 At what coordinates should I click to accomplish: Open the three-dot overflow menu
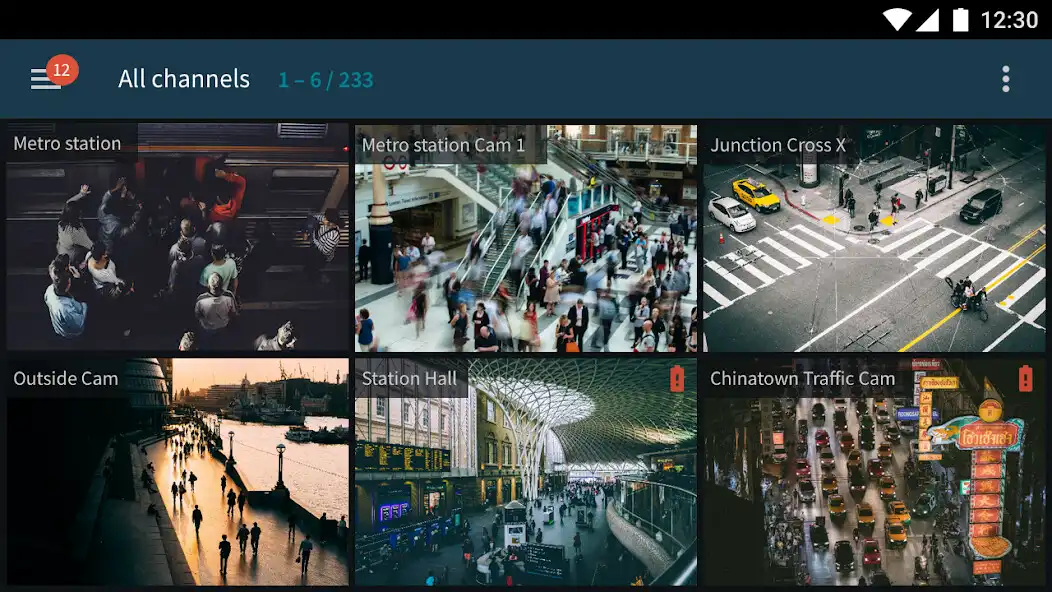(1005, 79)
